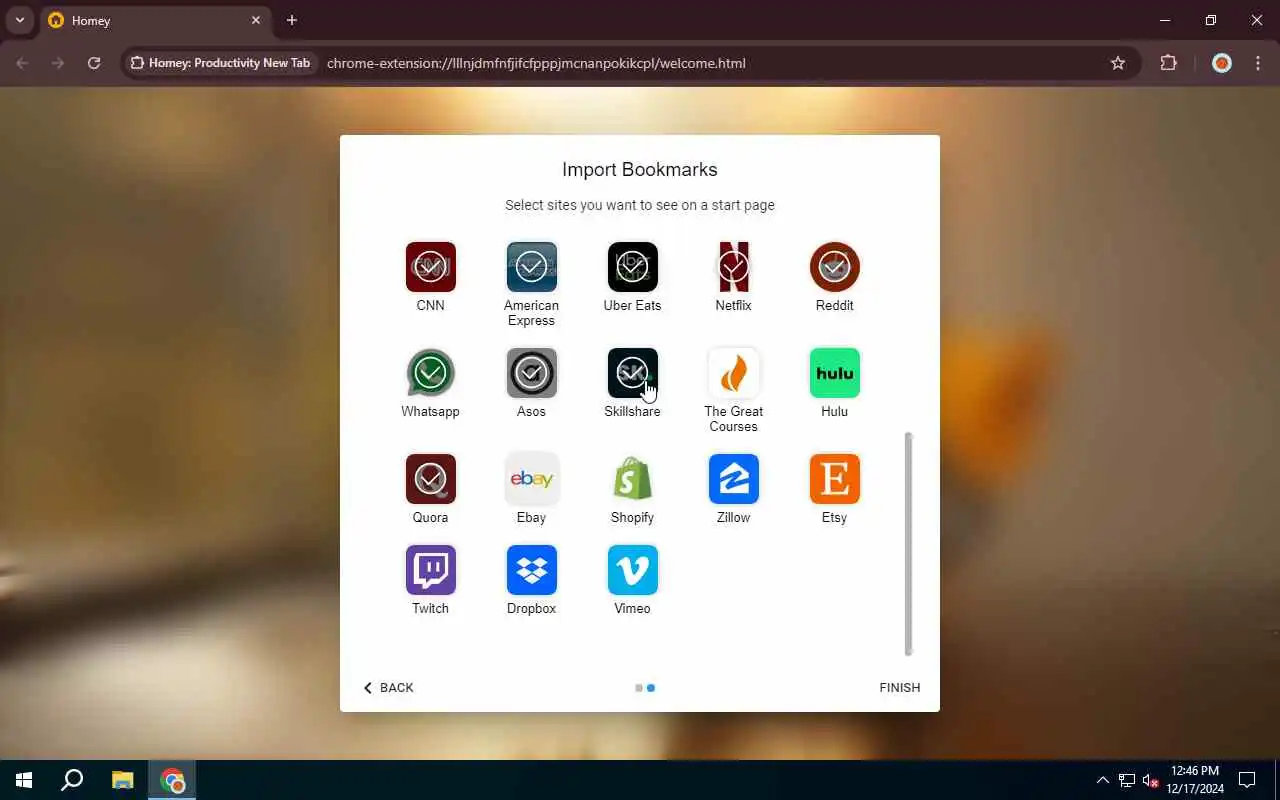Uncheck the American Express bookmark
This screenshot has width=1280, height=800.
(531, 267)
